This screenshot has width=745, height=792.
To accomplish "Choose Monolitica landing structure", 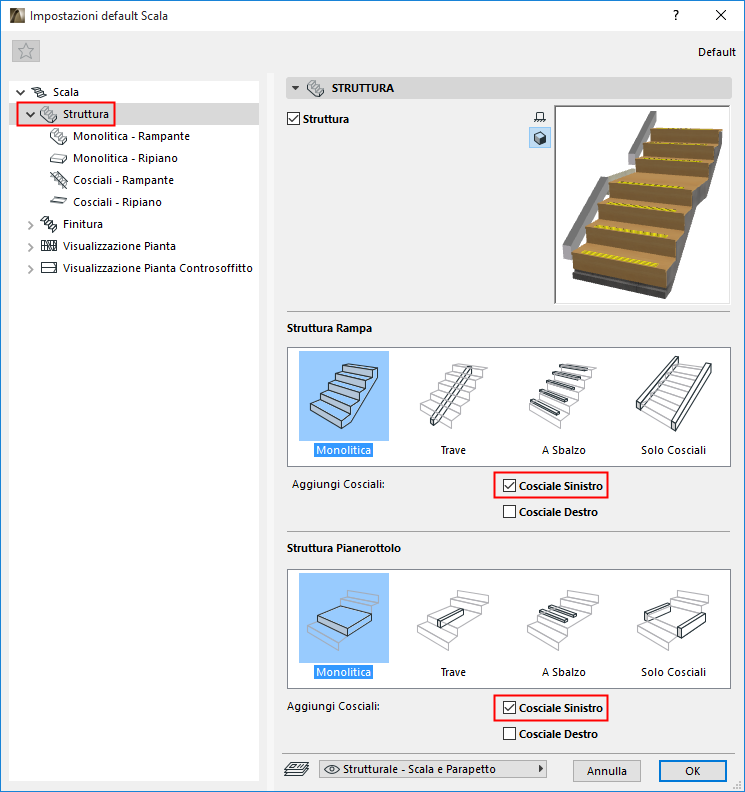I will pyautogui.click(x=343, y=625).
